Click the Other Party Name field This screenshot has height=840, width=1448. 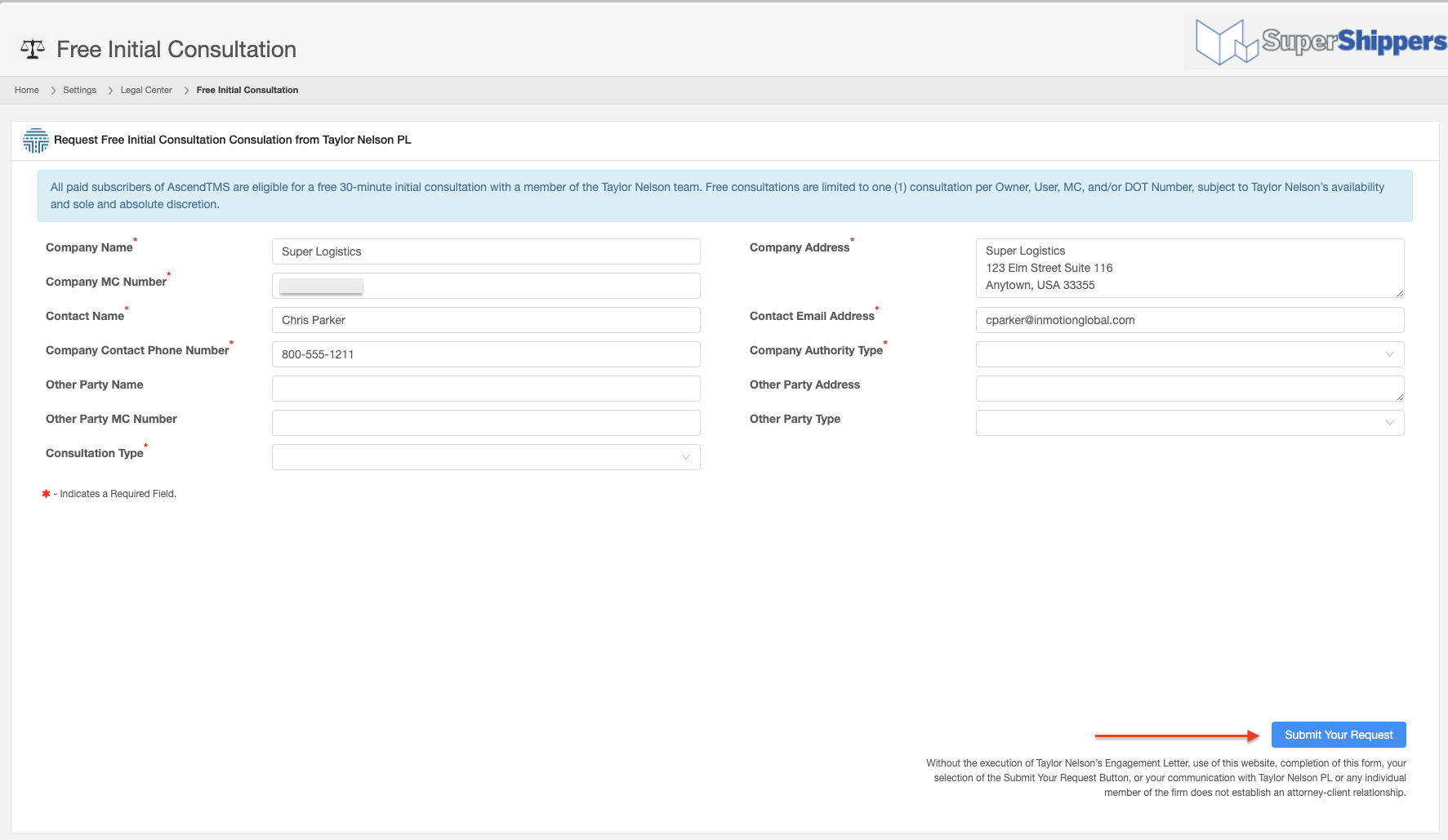486,389
